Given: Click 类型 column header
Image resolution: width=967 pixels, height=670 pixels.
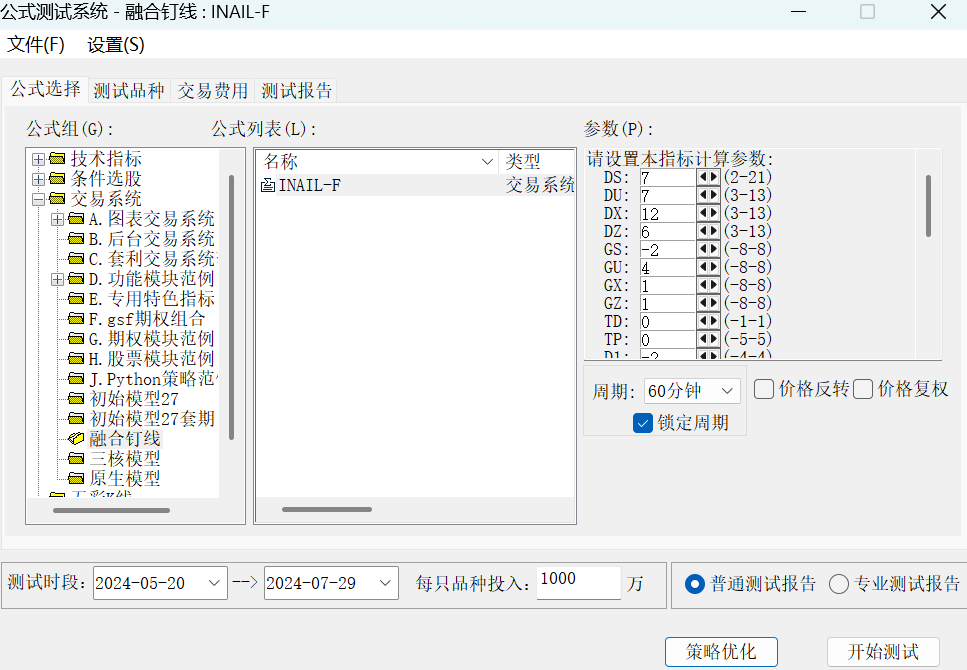Looking at the screenshot, I should click(x=537, y=162).
